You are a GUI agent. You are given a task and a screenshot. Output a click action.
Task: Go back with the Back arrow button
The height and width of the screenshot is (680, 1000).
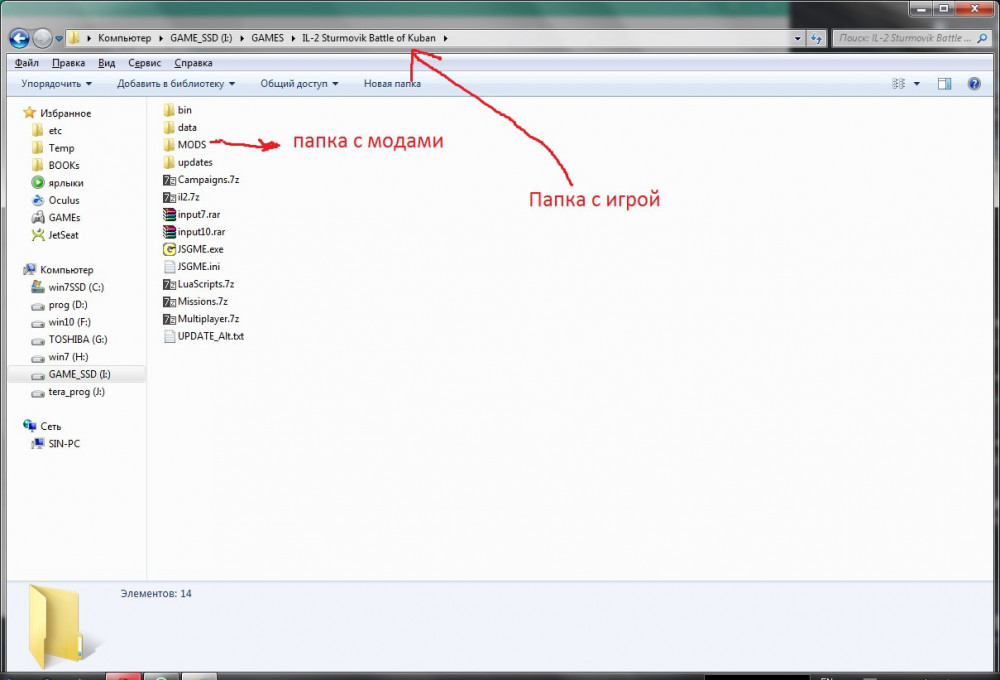(19, 38)
